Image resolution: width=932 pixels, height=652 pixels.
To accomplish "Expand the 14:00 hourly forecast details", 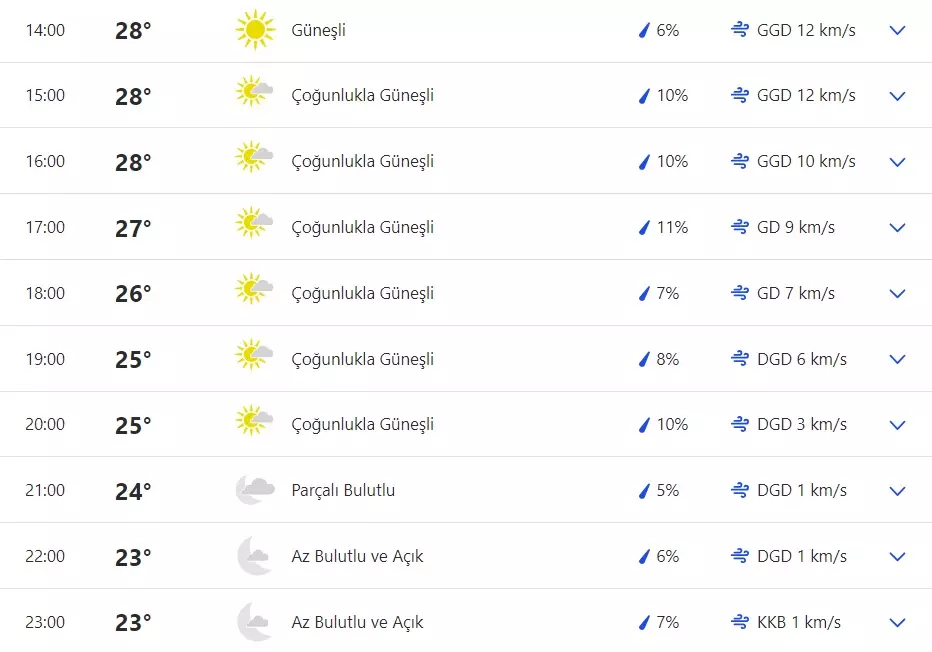I will pos(897,30).
